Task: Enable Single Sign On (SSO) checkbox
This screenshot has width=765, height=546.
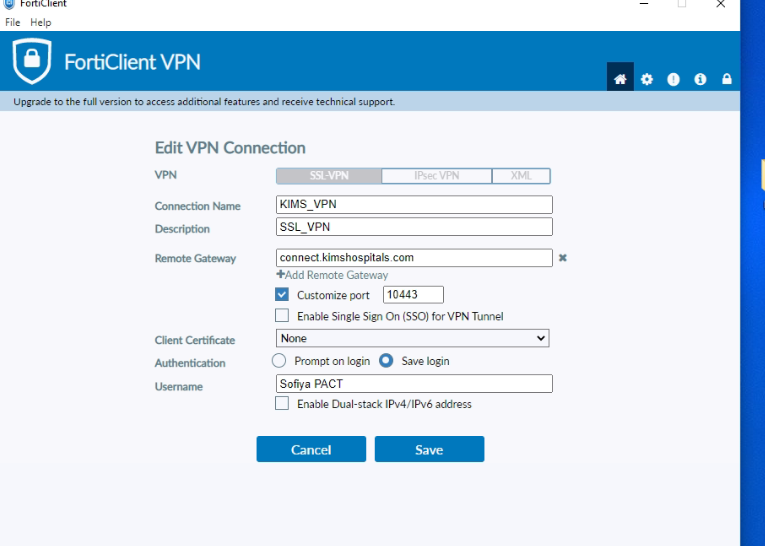Action: click(x=282, y=315)
